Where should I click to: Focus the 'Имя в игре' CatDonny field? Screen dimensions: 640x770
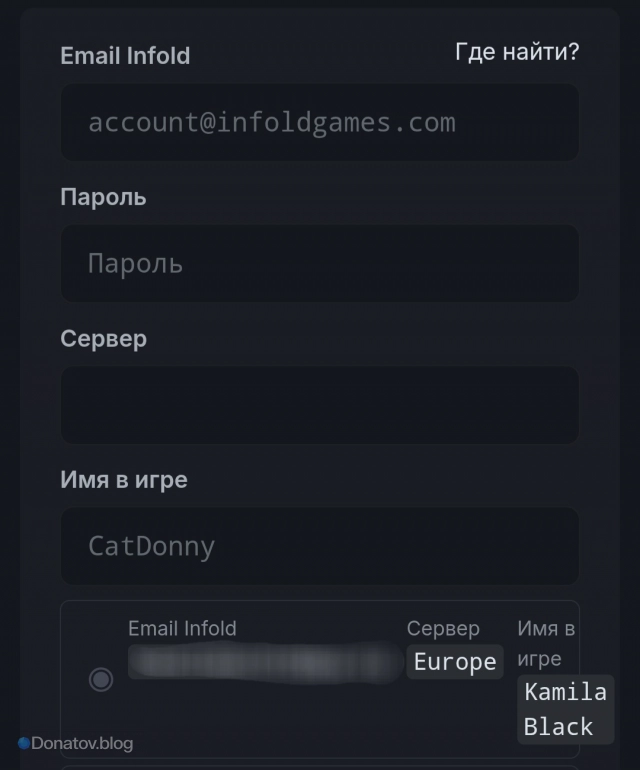tap(319, 546)
